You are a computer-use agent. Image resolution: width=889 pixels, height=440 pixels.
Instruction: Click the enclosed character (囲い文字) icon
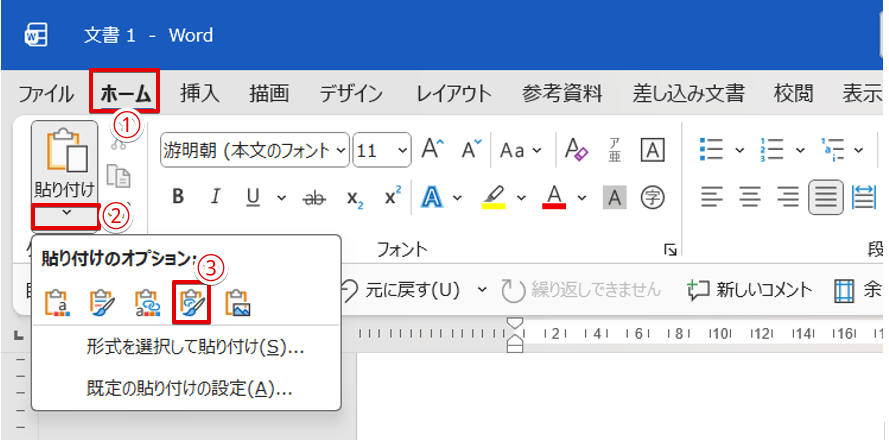click(x=652, y=197)
